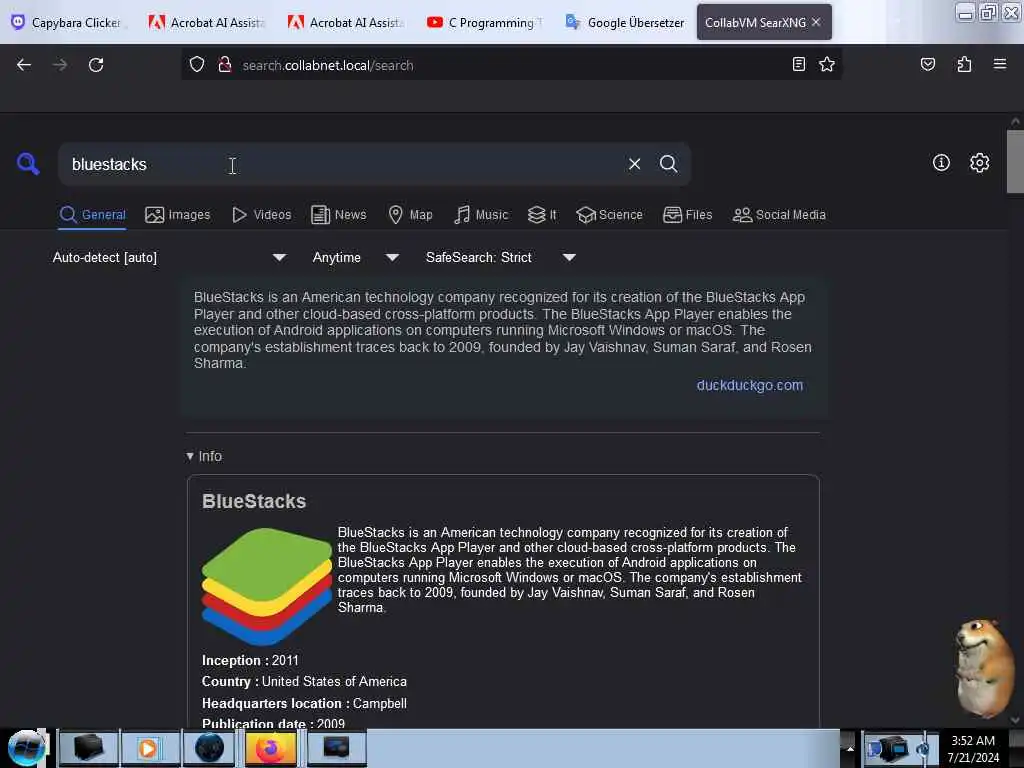Viewport: 1024px width, 768px height.
Task: Open the Firefox application menu
Action: (999, 64)
